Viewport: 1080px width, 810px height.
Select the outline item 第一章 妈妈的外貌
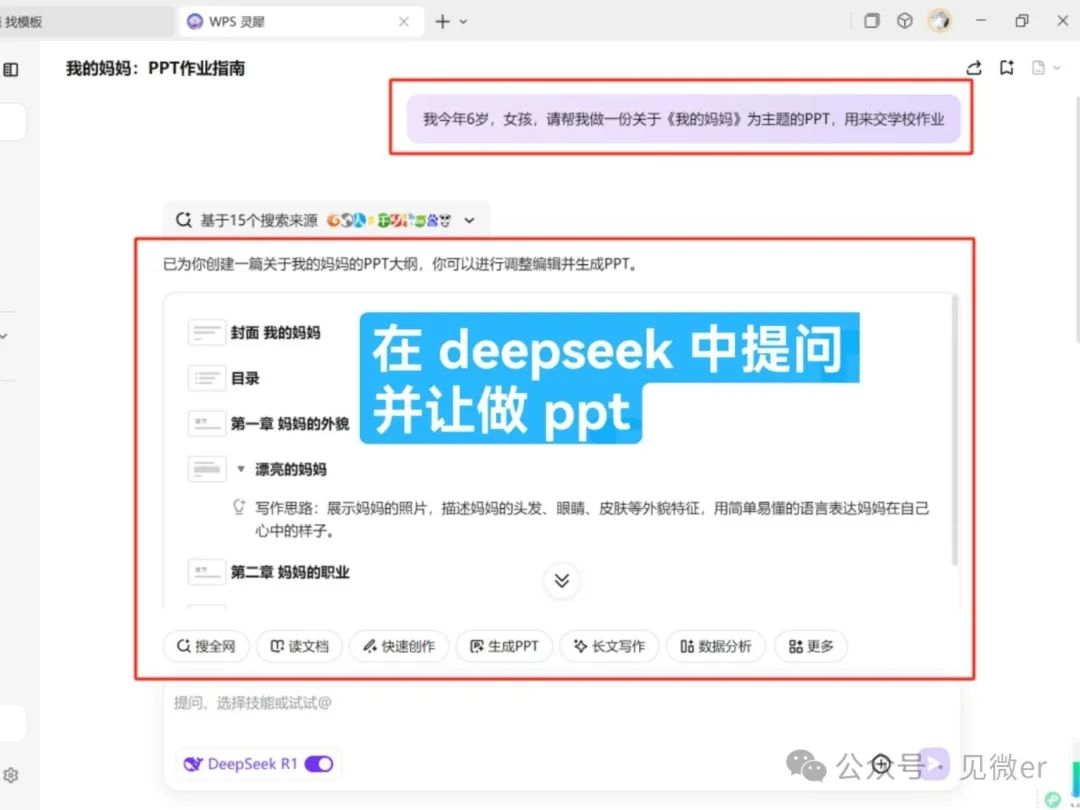point(290,424)
